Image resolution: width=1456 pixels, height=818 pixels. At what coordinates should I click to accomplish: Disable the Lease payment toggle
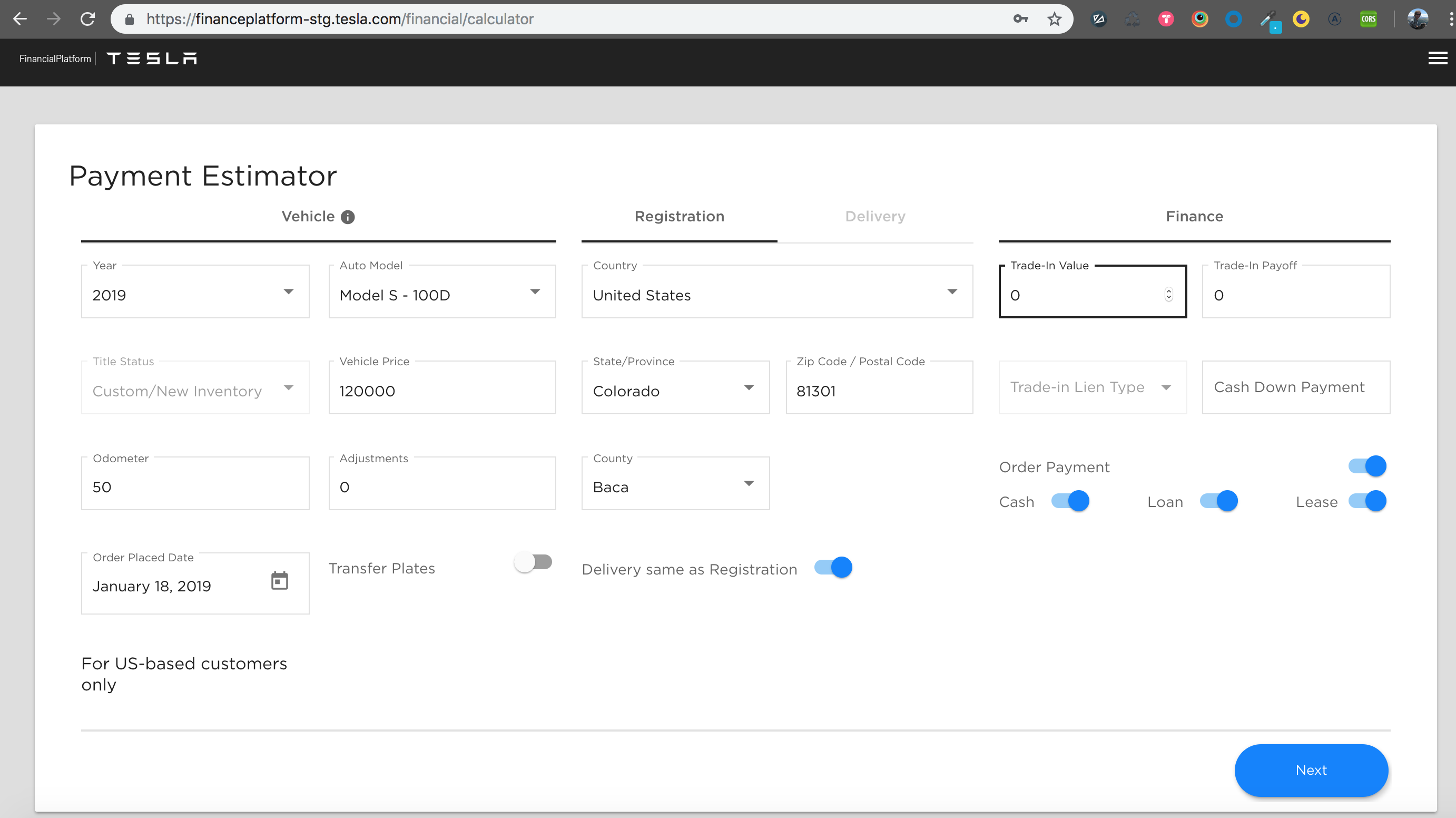tap(1368, 501)
